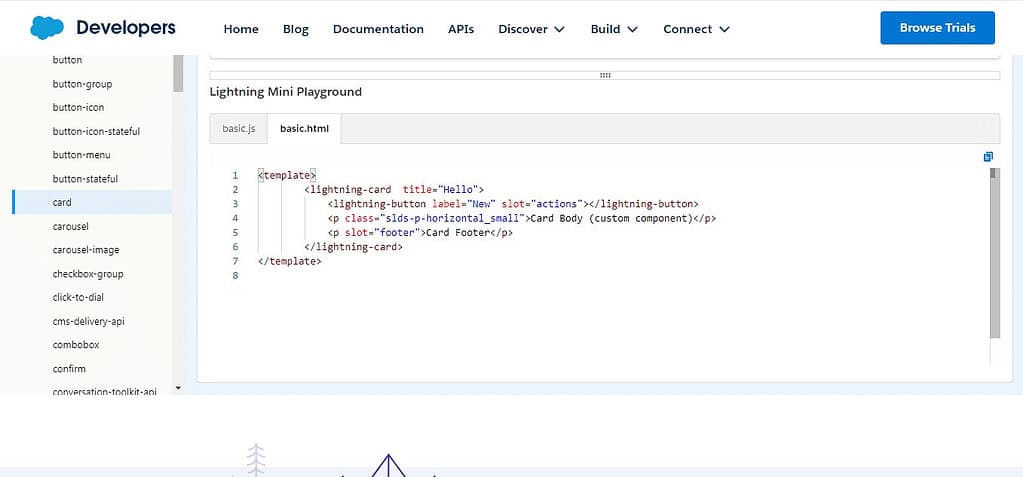Open the Home nav link
Image resolution: width=1023 pixels, height=477 pixels.
(x=241, y=29)
